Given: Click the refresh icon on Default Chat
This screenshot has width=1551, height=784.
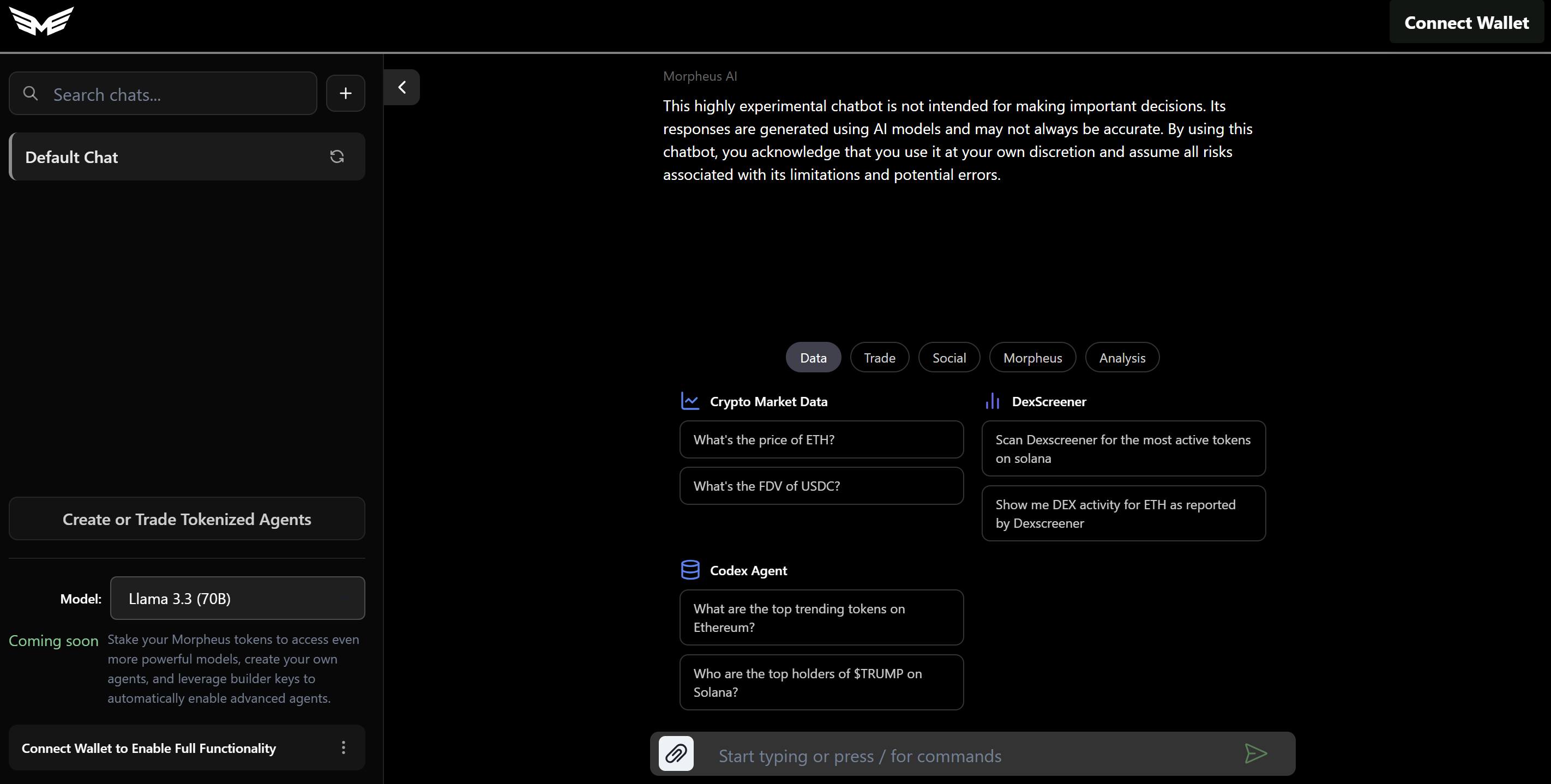Looking at the screenshot, I should point(336,156).
